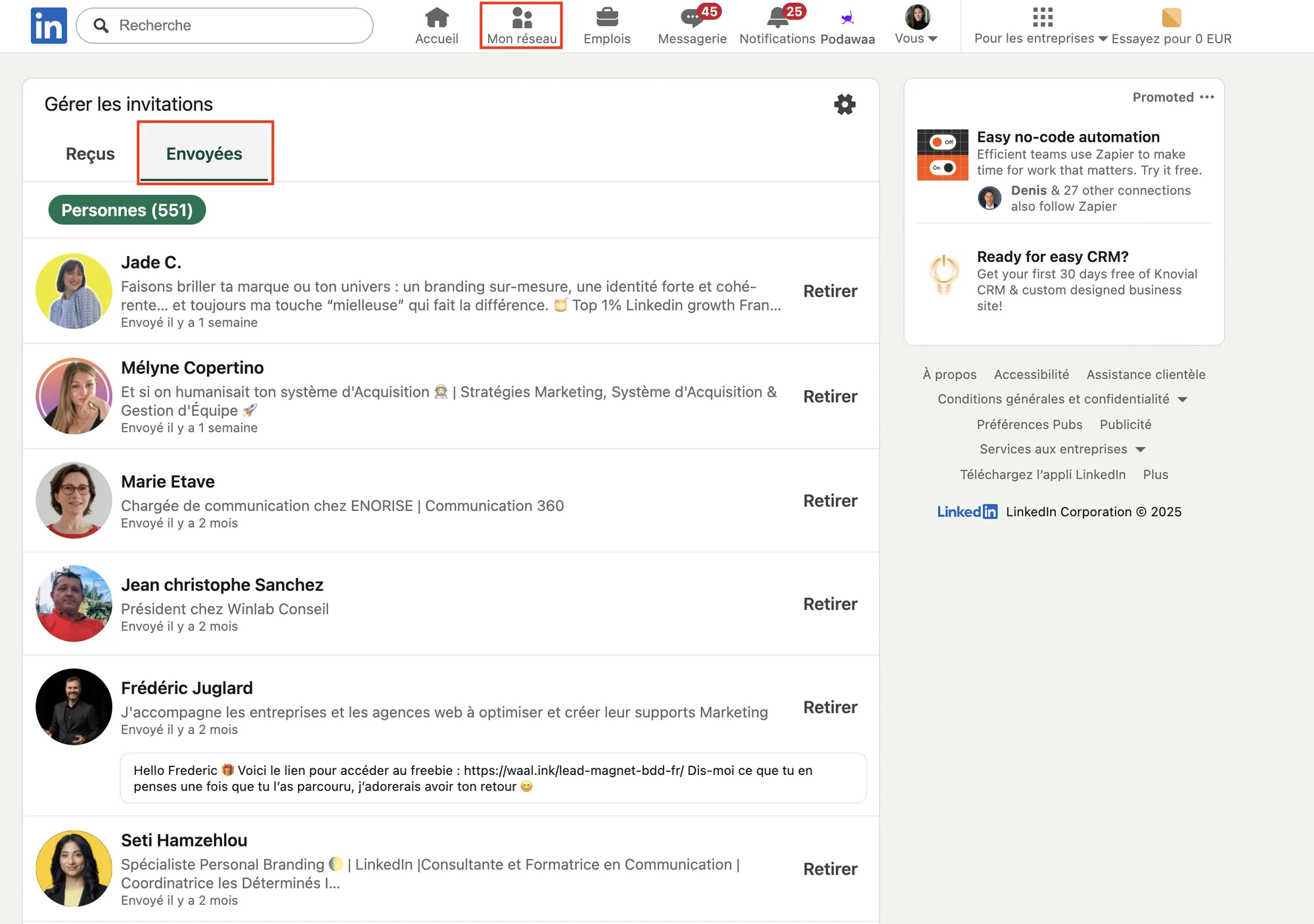Open invitation settings gear icon
The width and height of the screenshot is (1314, 924).
coord(845,104)
